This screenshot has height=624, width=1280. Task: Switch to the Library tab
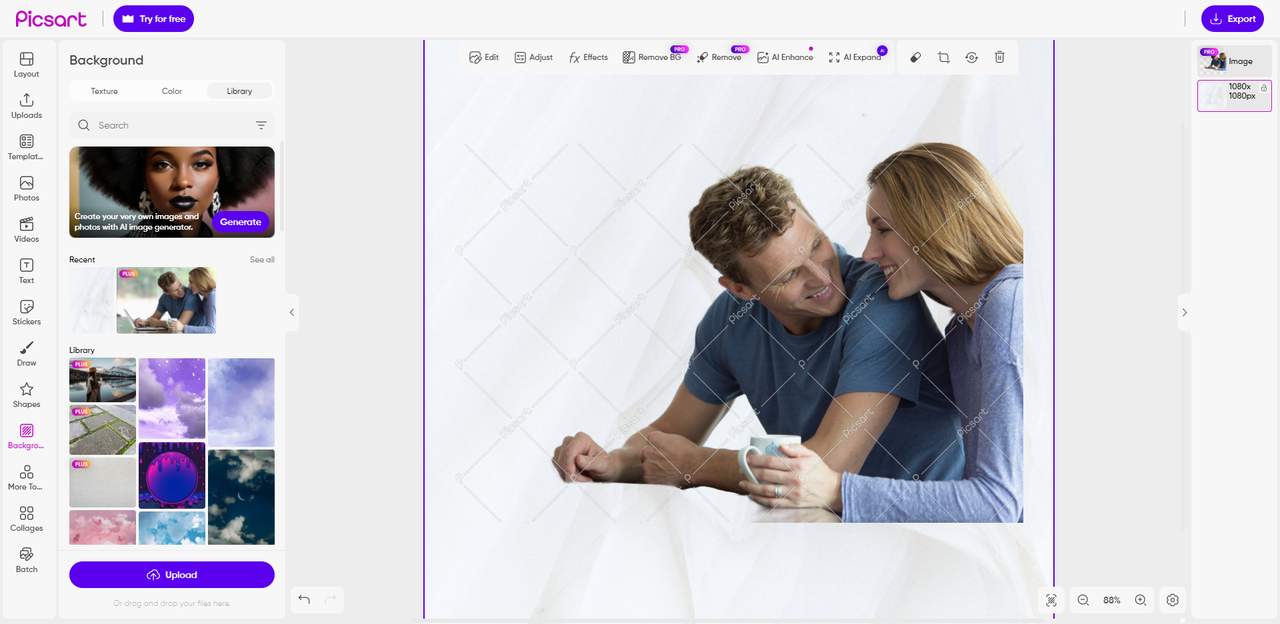[x=239, y=91]
